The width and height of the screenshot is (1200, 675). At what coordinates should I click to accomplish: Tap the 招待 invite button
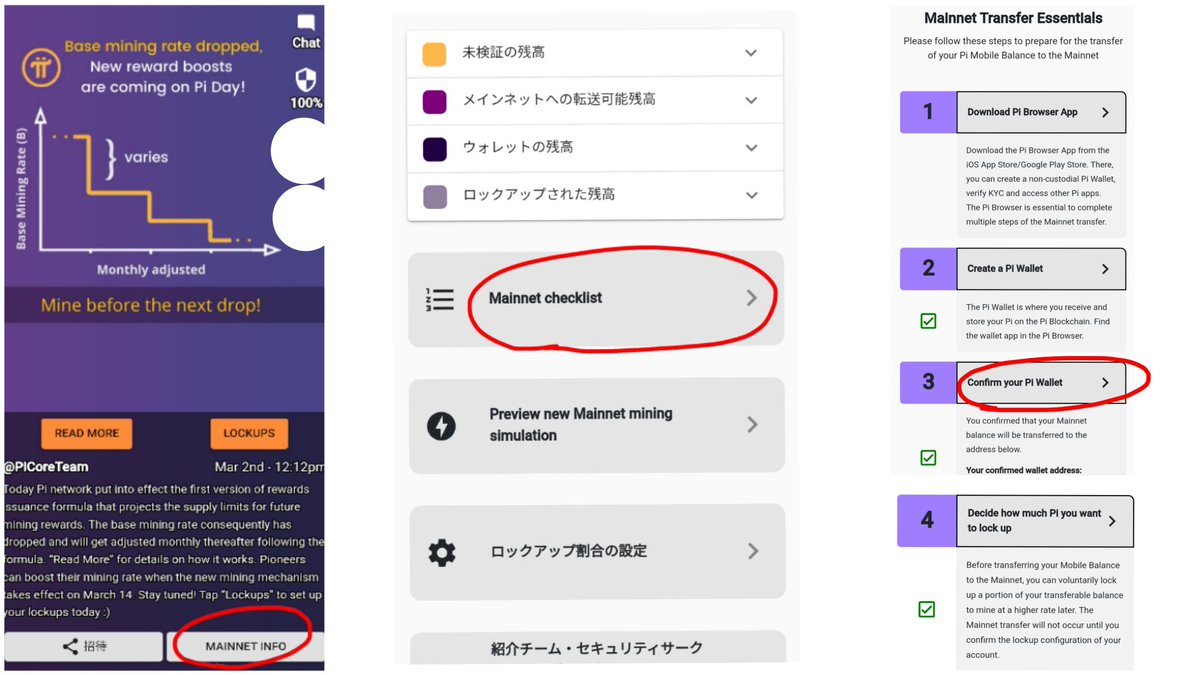(x=84, y=647)
